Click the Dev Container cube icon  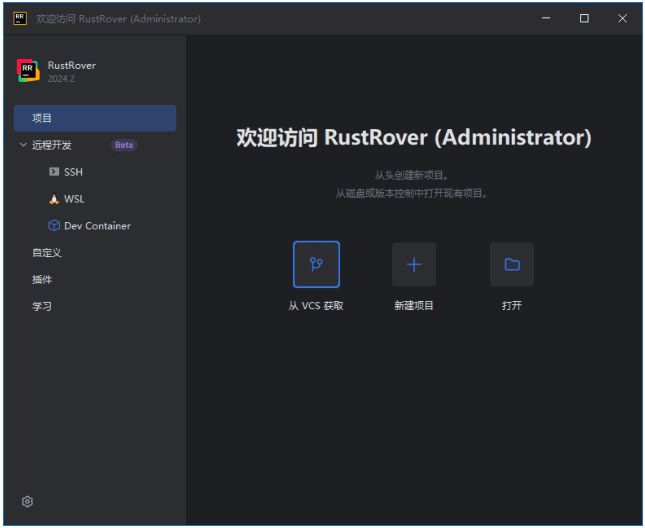(x=54, y=225)
